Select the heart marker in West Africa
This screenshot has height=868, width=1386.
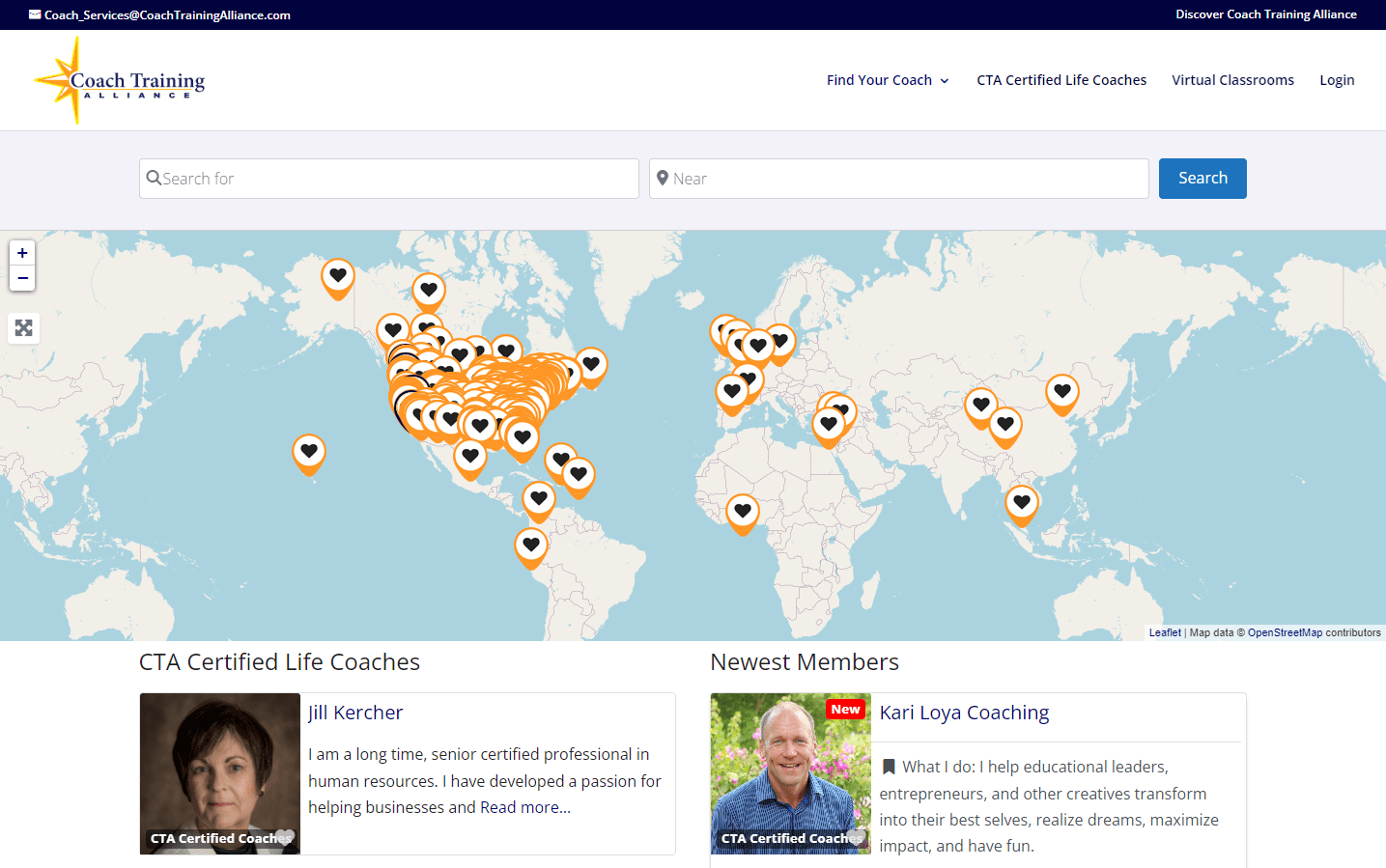pos(742,512)
